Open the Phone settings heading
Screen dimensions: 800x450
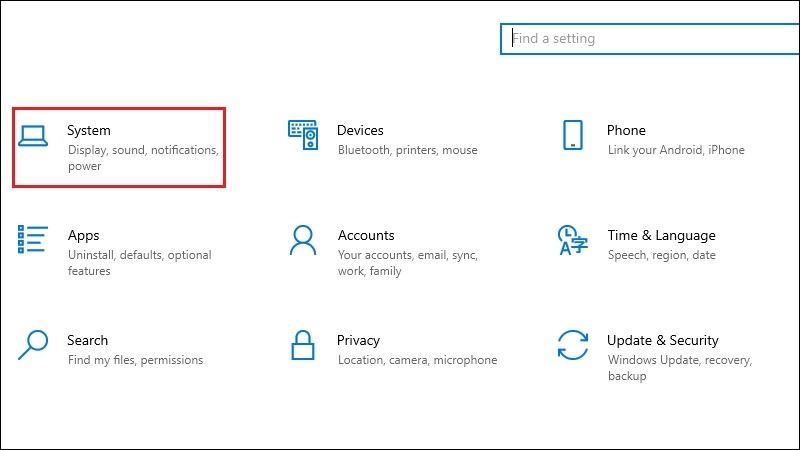click(626, 131)
